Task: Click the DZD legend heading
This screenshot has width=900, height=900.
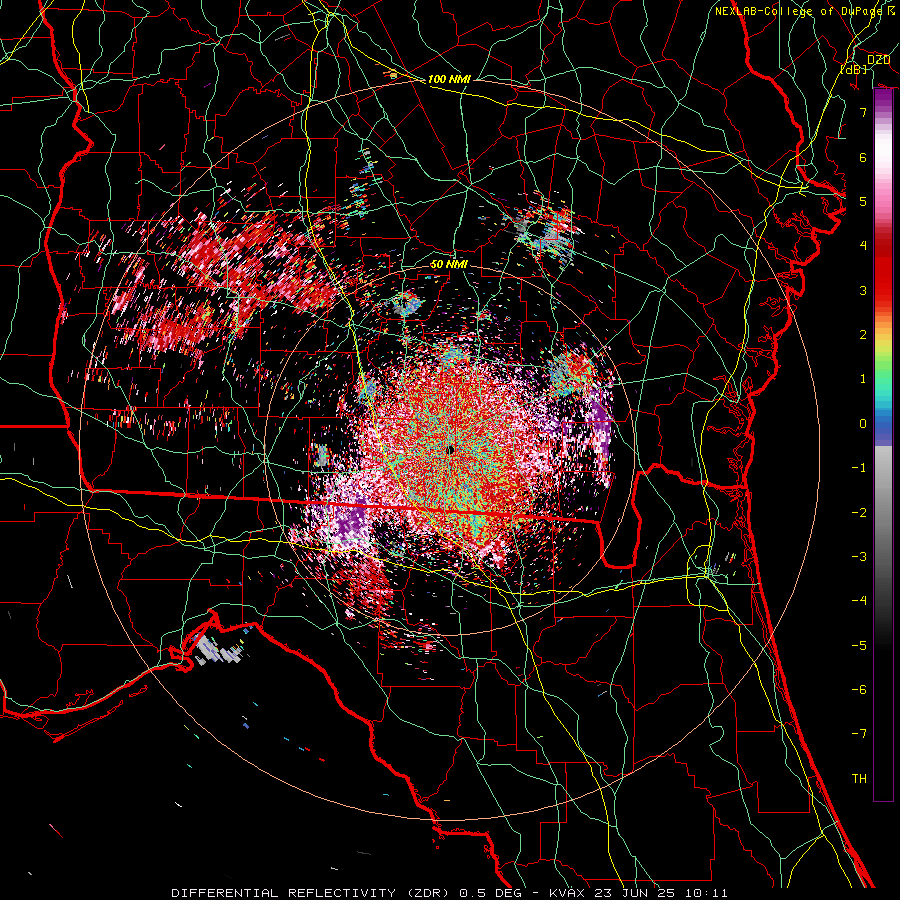Action: click(x=878, y=60)
